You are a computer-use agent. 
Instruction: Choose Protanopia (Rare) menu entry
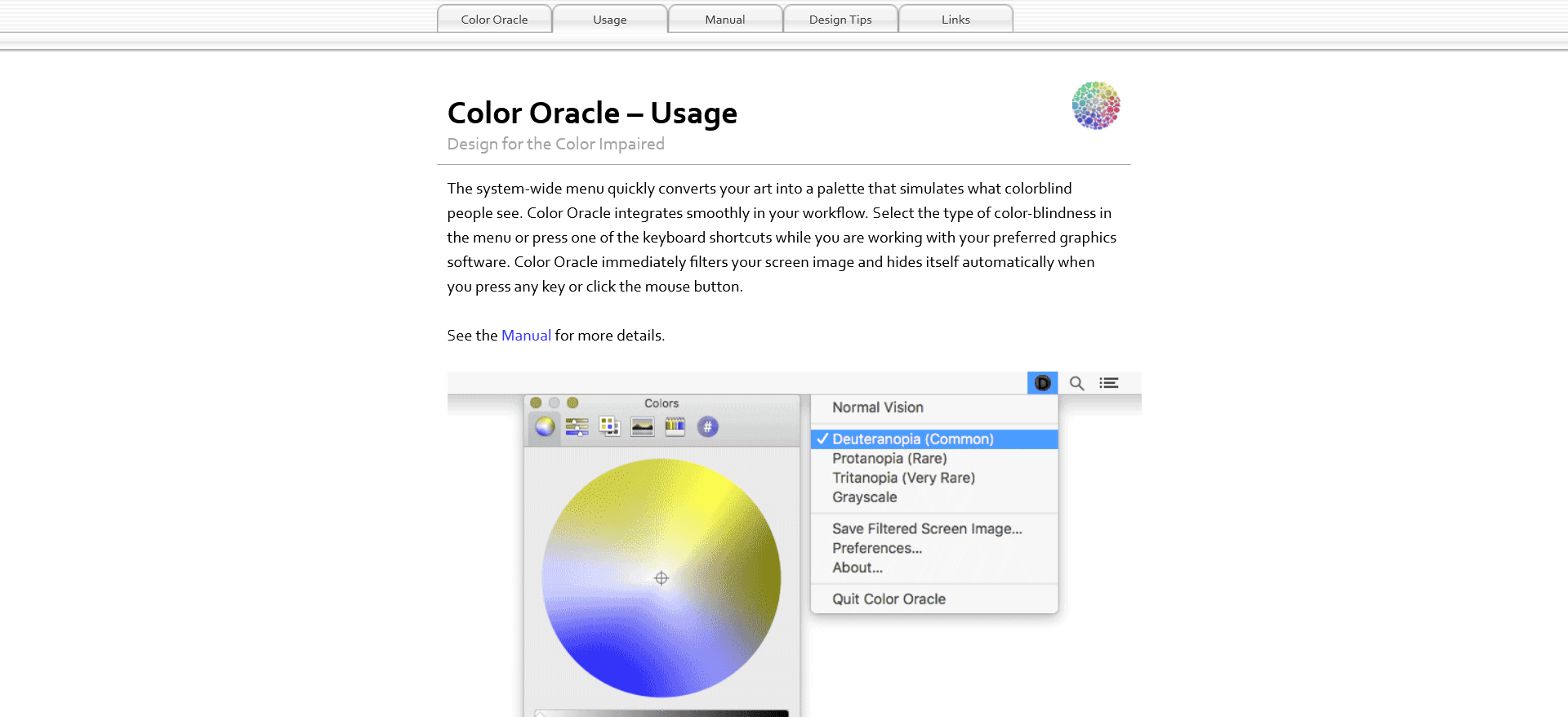point(934,459)
